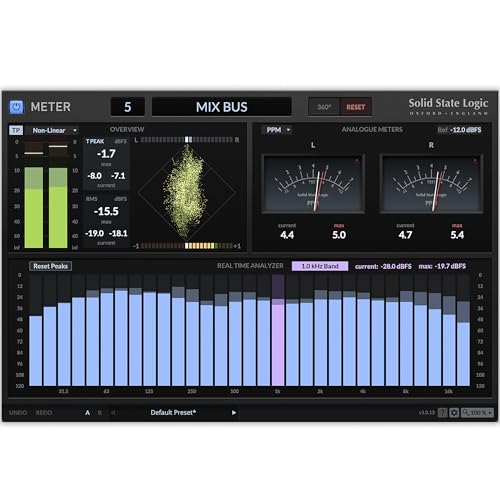The image size is (500, 500).
Task: Toggle the TP true peak button
Action: coord(16,130)
